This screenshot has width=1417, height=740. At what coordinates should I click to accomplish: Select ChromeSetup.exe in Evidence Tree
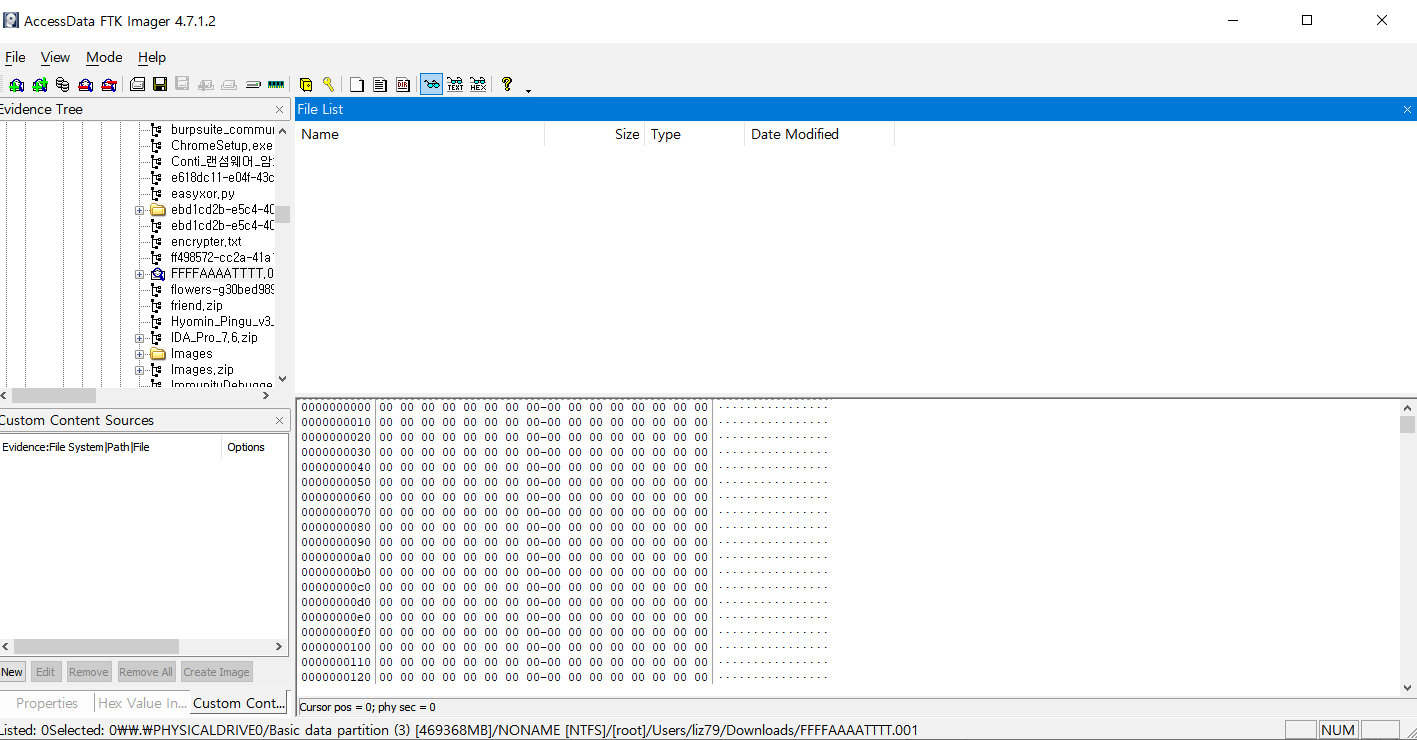coord(221,146)
